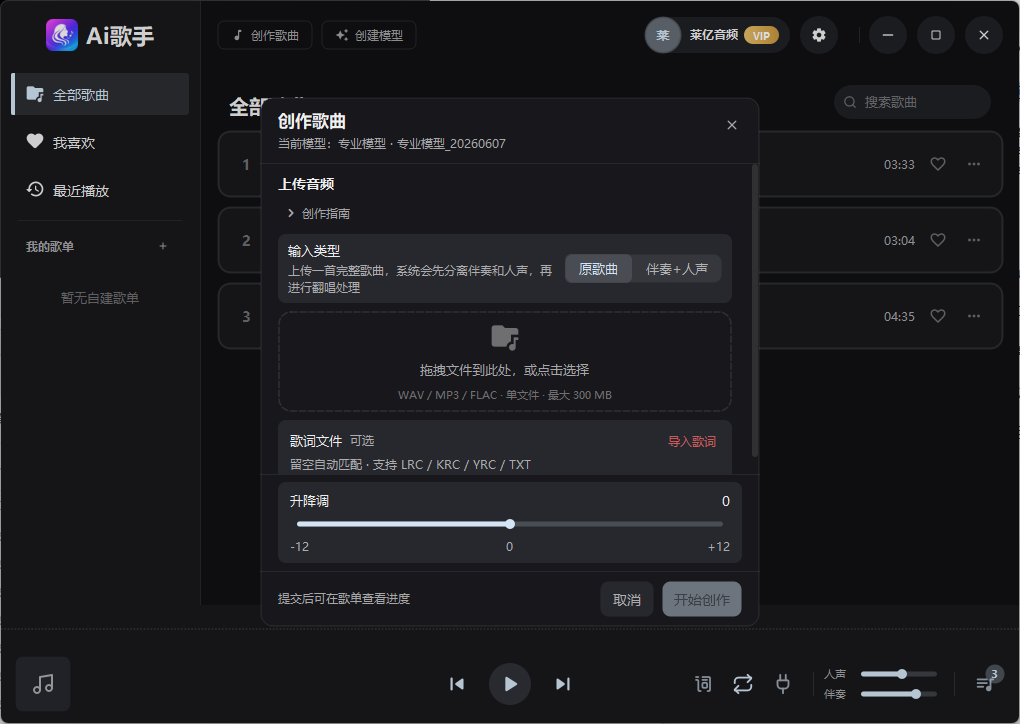Image resolution: width=1020 pixels, height=724 pixels.
Task: Adjust the 伴奏 volume slider
Action: 899,694
